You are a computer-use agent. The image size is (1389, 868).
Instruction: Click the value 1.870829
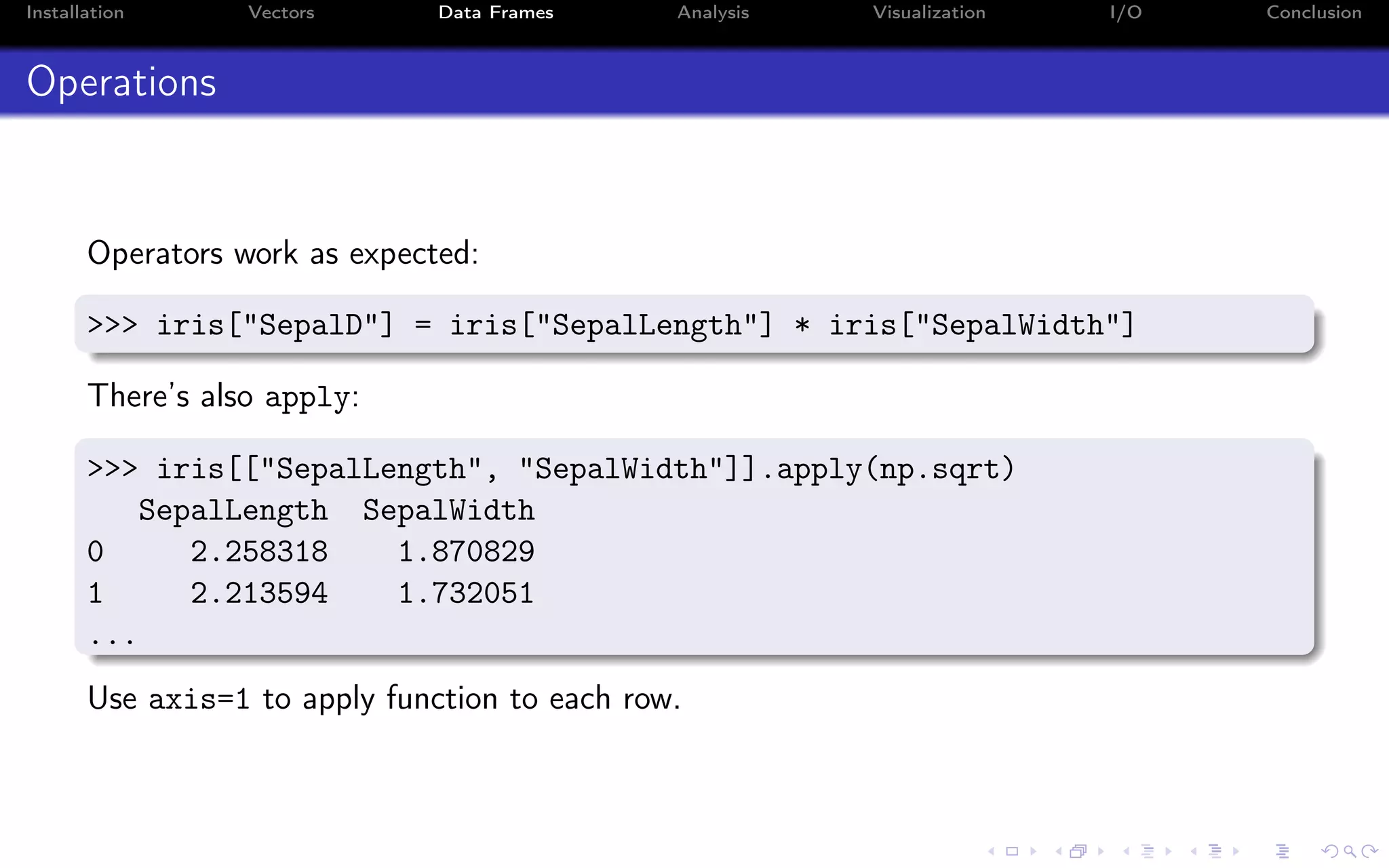coord(466,552)
